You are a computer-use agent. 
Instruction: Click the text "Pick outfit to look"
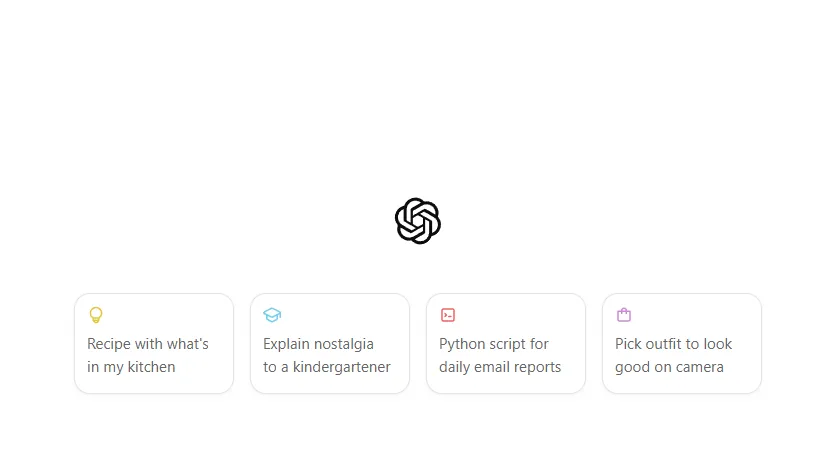click(x=674, y=344)
